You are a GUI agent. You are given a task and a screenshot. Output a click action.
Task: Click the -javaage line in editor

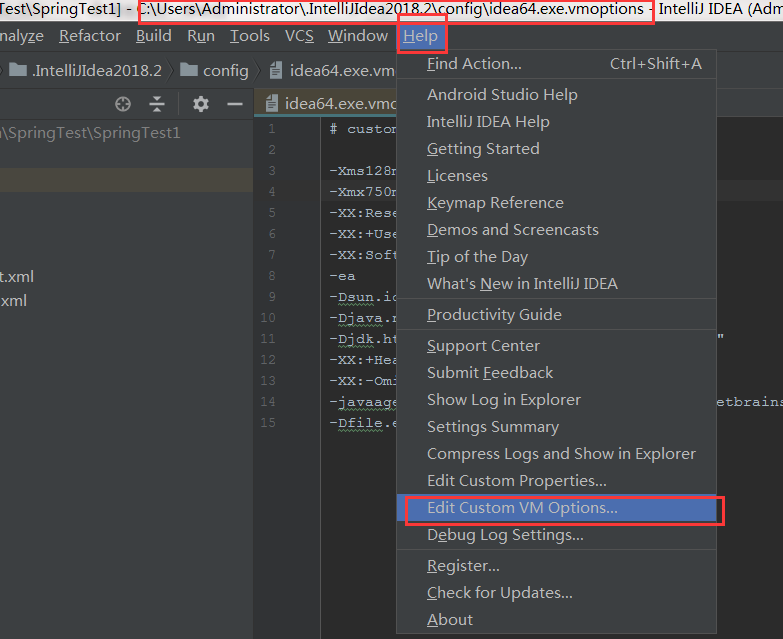[x=363, y=402]
